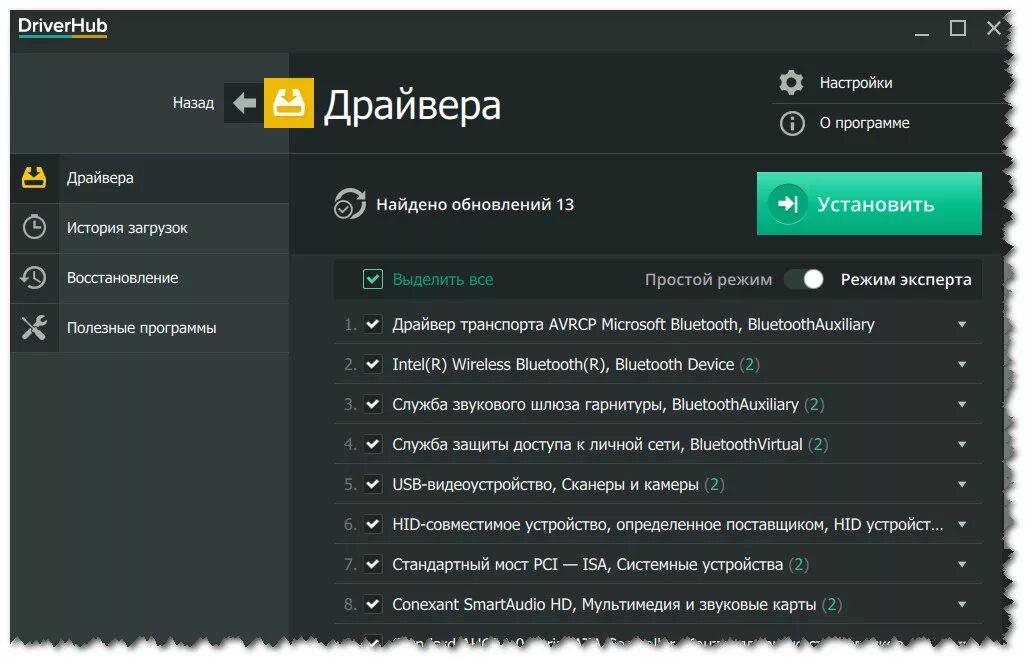Click the refresh icon near Найдено обновлений
Screen dimensions: 1031x664
coord(349,204)
